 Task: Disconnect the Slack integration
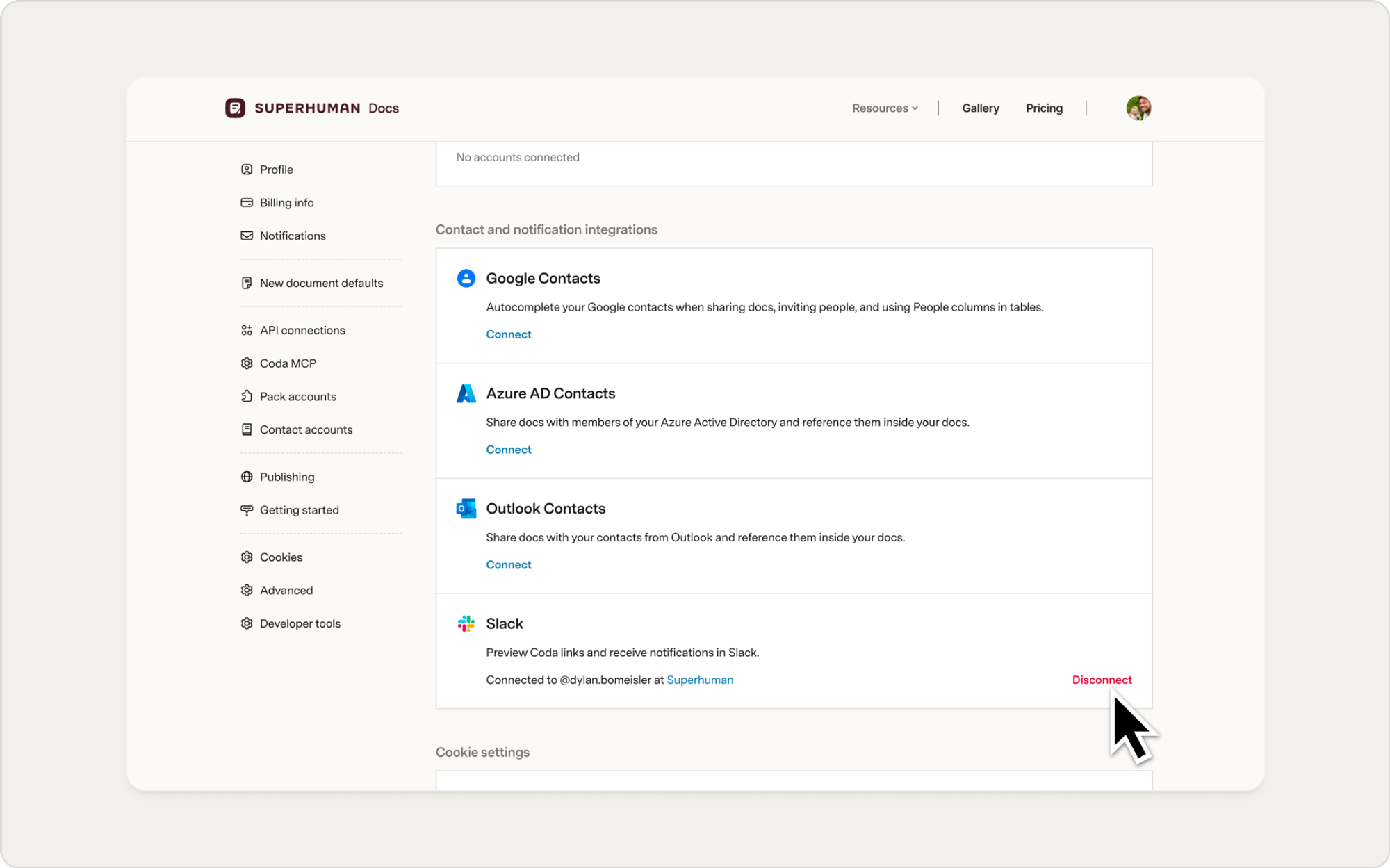click(1102, 680)
